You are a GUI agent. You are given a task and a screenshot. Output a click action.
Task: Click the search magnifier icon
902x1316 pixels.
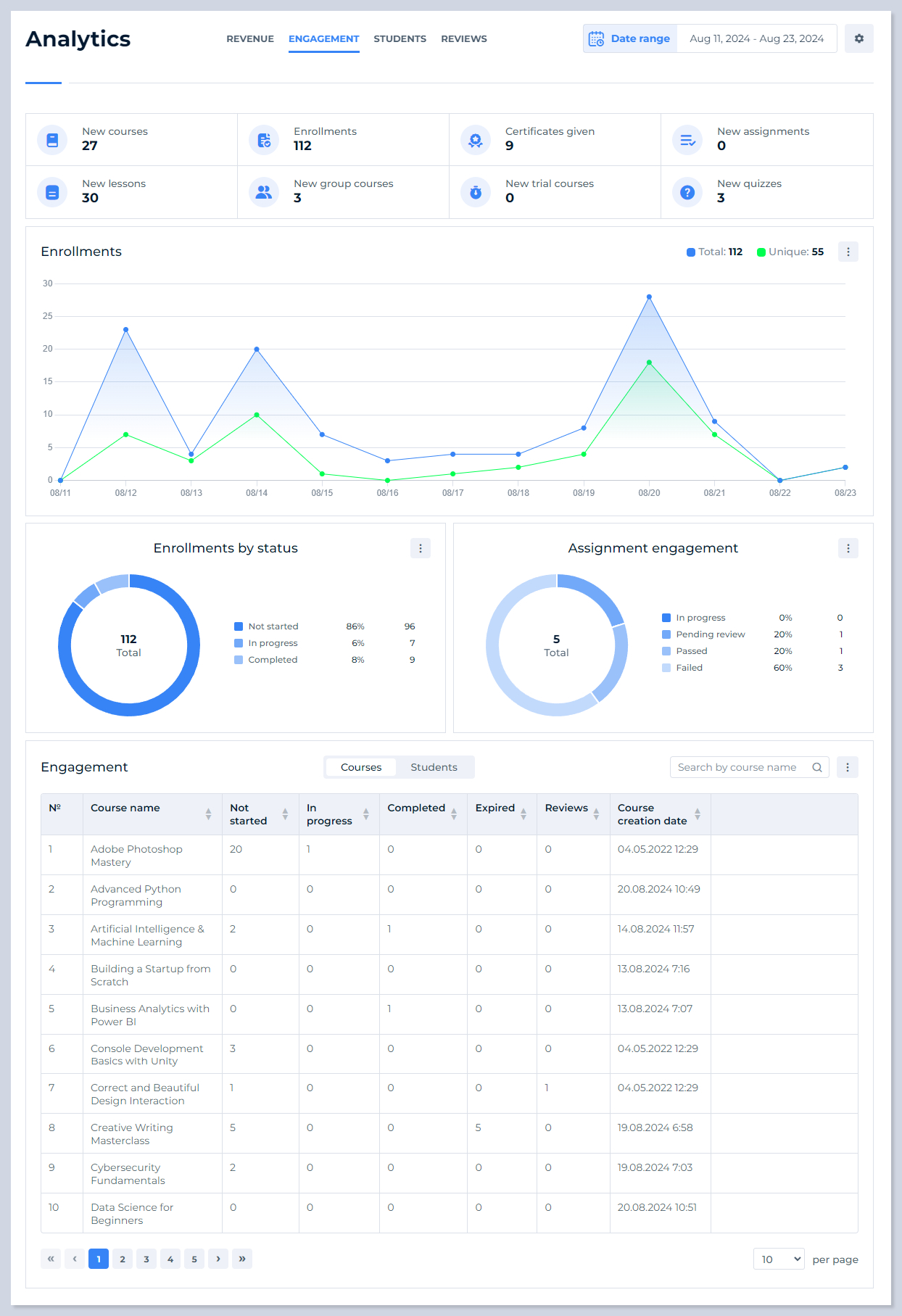(x=817, y=767)
